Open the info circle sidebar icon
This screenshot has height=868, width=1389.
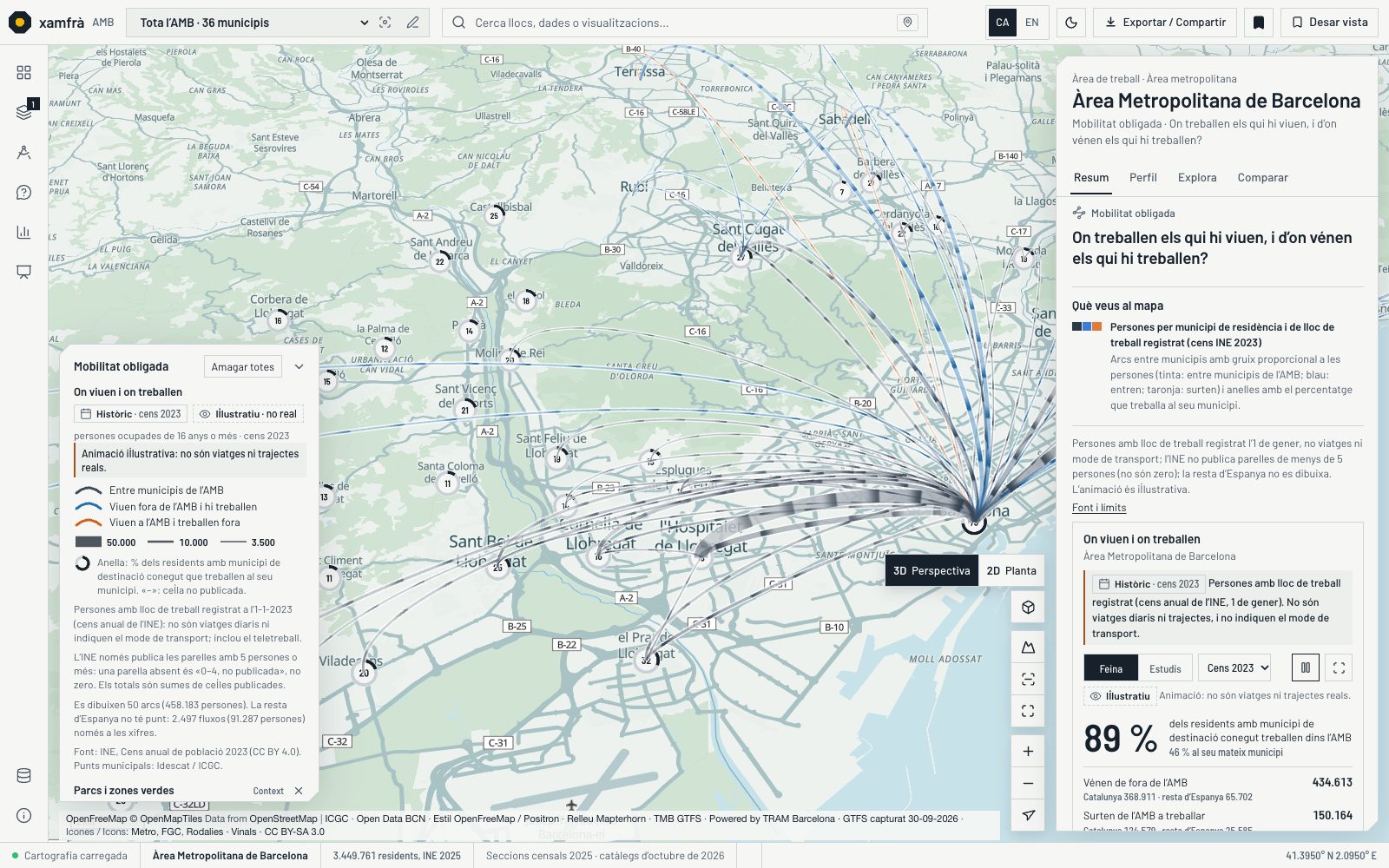pyautogui.click(x=23, y=815)
